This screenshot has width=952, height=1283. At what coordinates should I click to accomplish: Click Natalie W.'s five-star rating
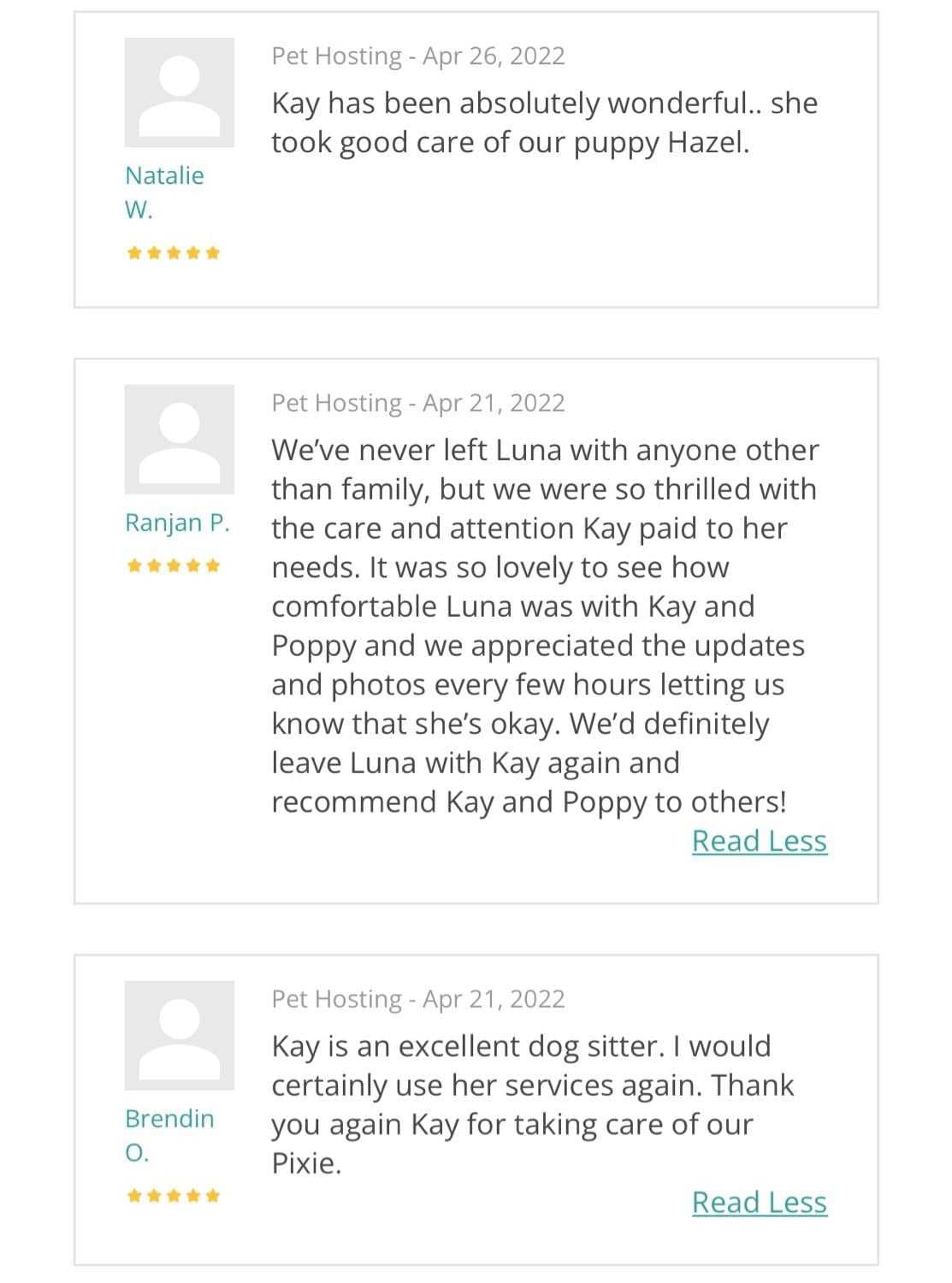(x=174, y=252)
